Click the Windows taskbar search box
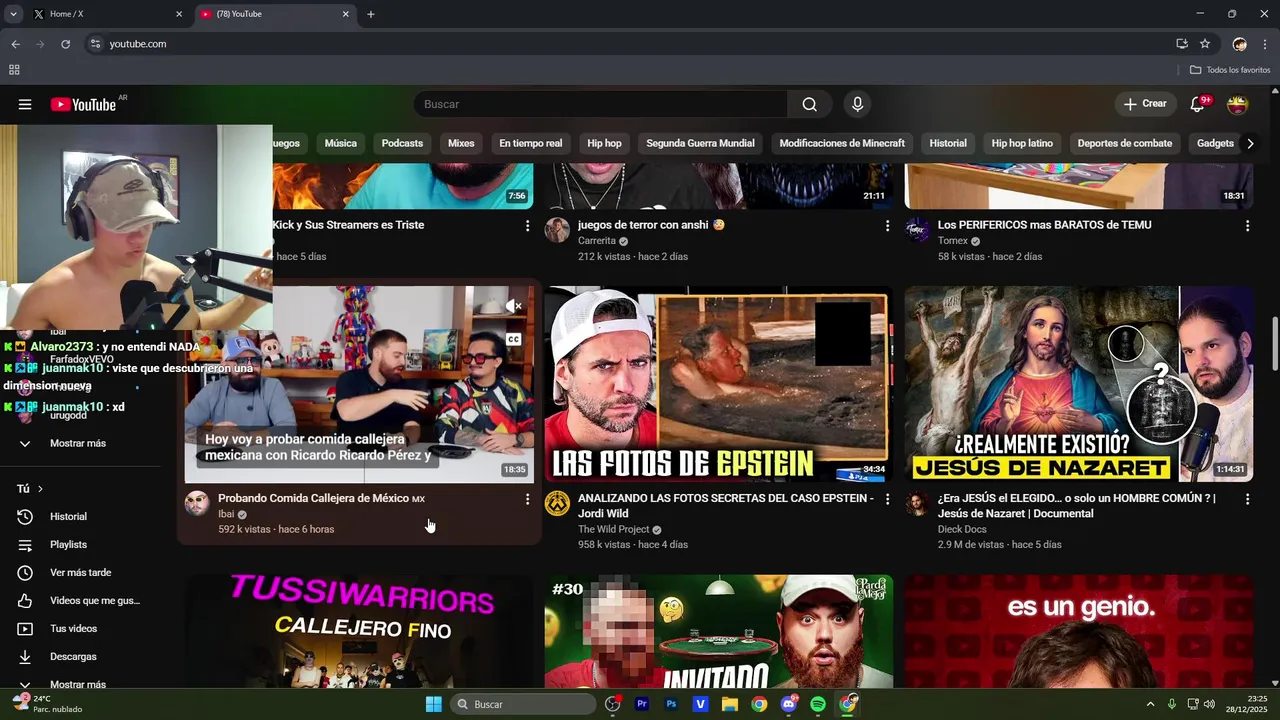Image resolution: width=1280 pixels, height=720 pixels. 524,704
